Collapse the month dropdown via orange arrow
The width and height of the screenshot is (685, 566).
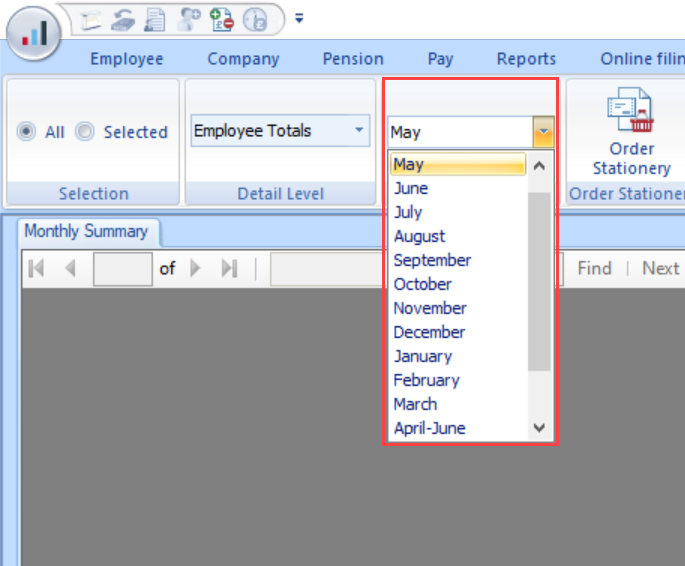pos(543,132)
